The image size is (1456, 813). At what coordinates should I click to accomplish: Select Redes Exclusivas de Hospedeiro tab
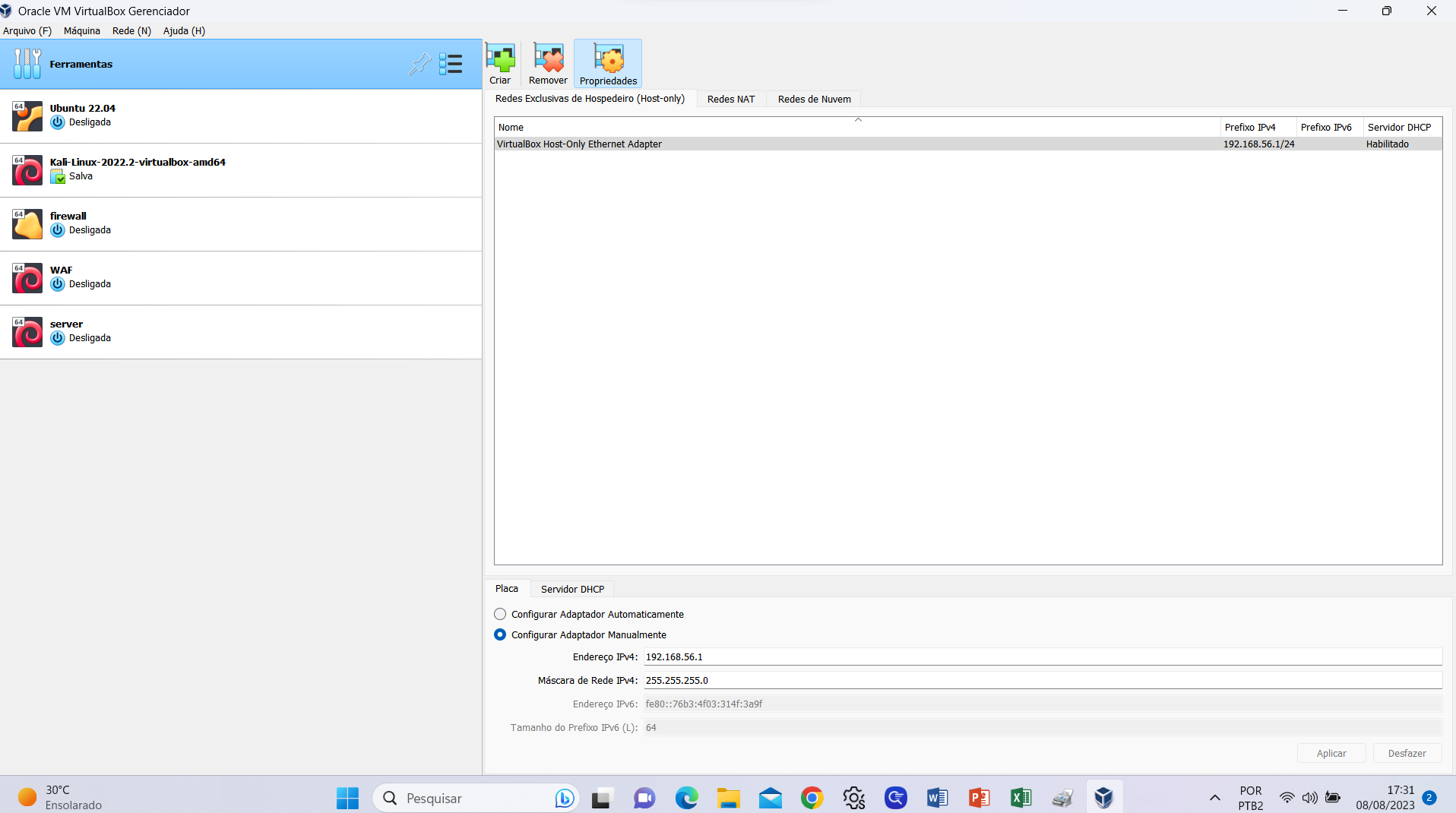click(590, 99)
